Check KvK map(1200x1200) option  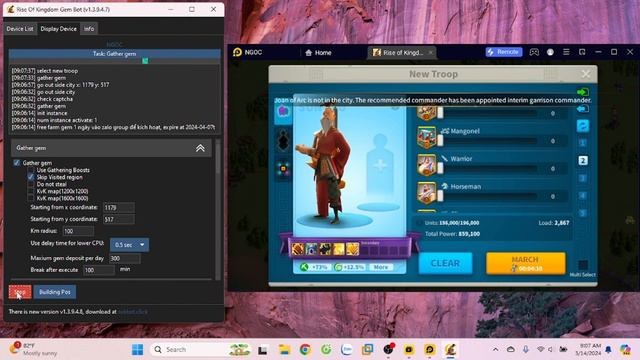click(31, 191)
